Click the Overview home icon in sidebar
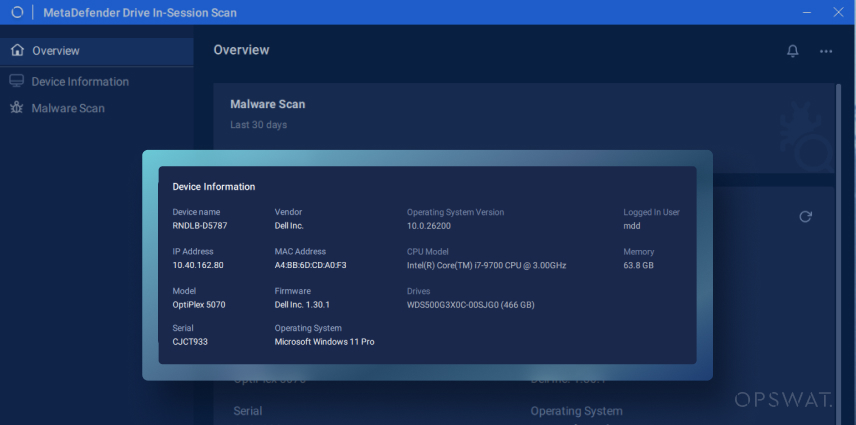 17,50
